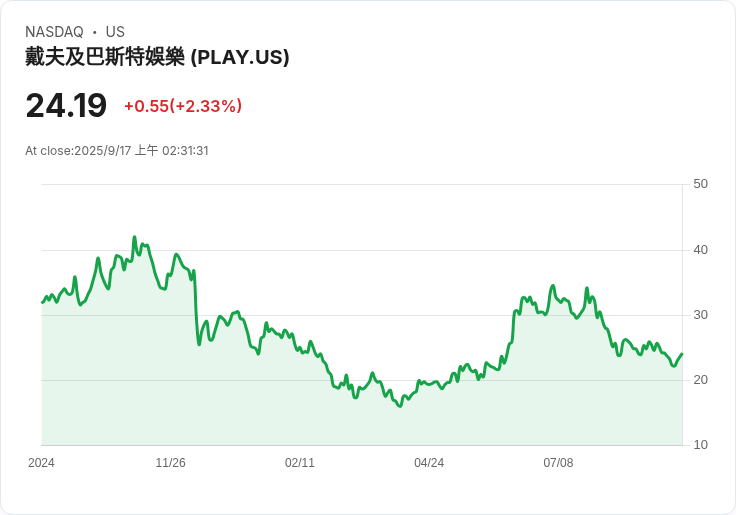Image resolution: width=736 pixels, height=515 pixels.
Task: Click the chart's lowest trough near 16
Action: click(x=400, y=406)
